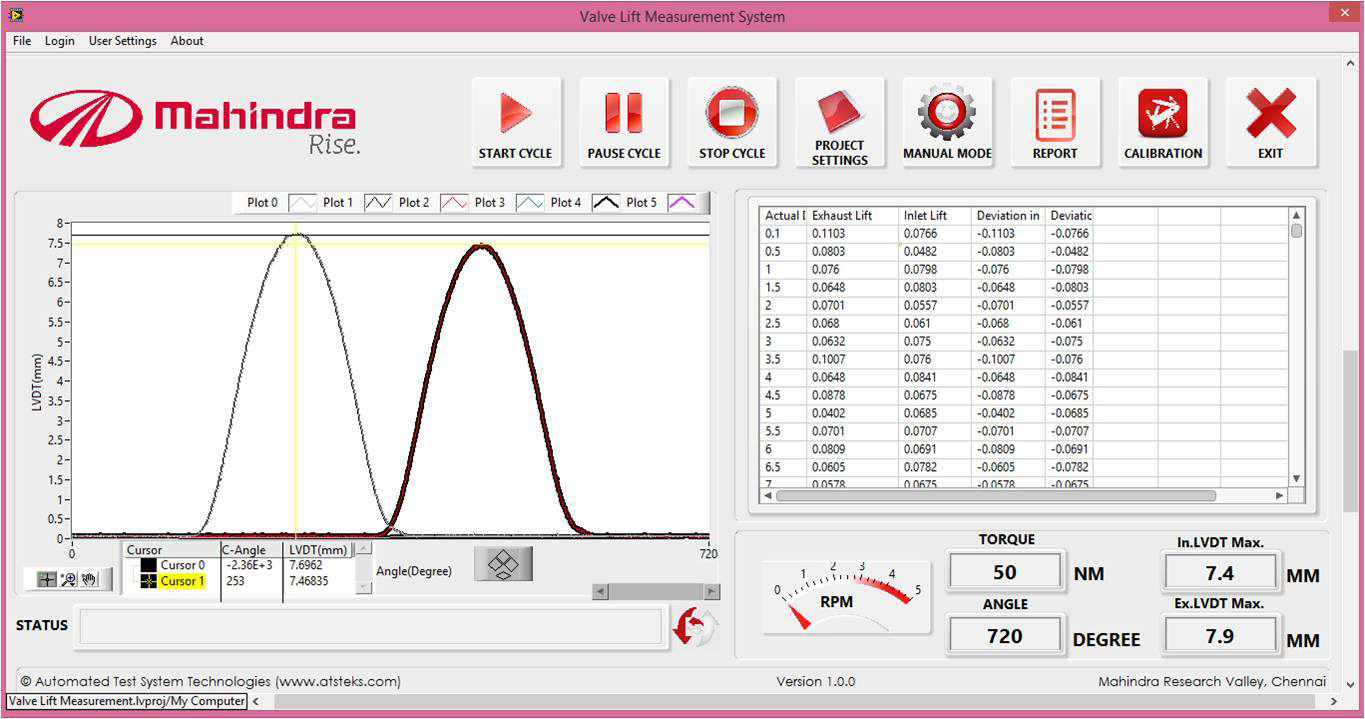Click the Pause Cycle icon
1365x719 pixels.
coord(624,113)
